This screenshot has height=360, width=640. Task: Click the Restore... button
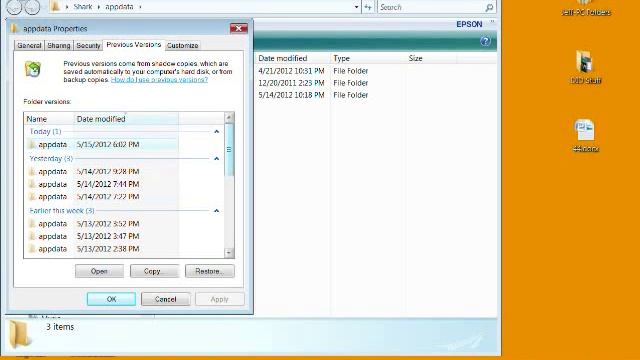click(x=209, y=271)
